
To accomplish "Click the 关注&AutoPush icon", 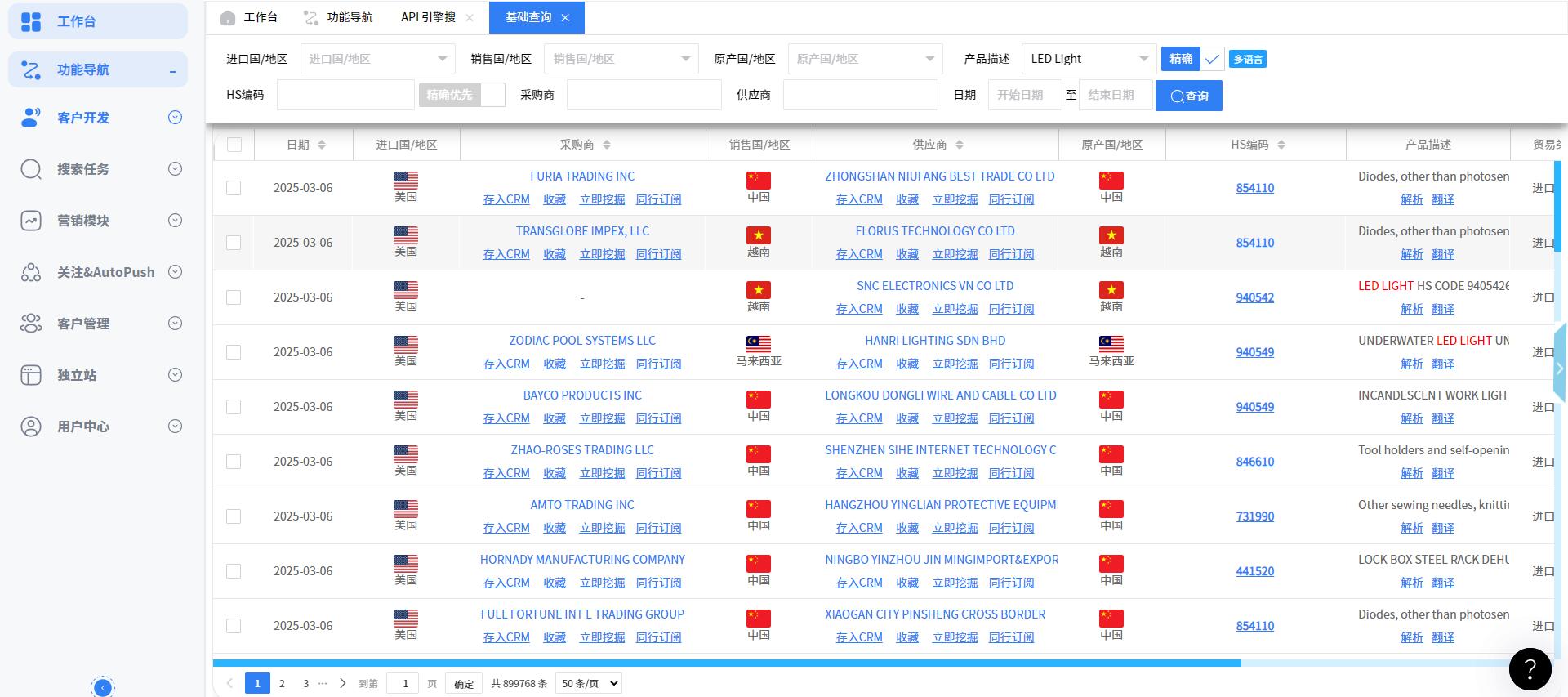I will (31, 272).
